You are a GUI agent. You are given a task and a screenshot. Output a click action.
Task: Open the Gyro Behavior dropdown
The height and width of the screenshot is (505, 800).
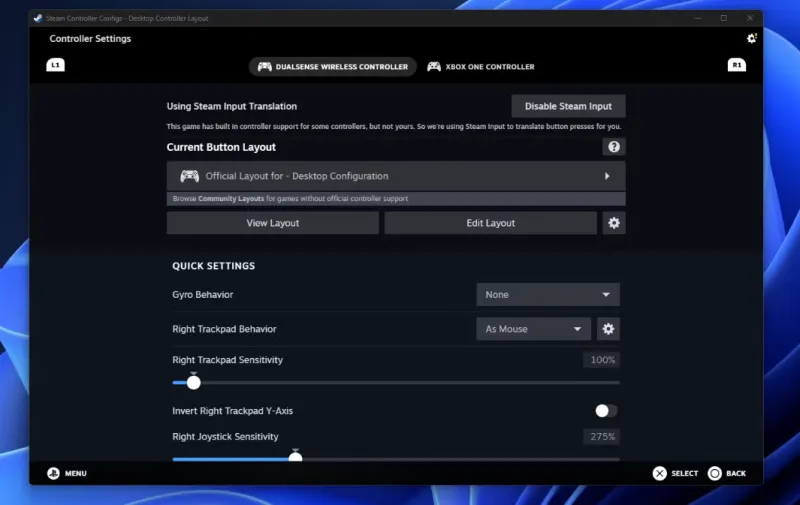tap(547, 295)
